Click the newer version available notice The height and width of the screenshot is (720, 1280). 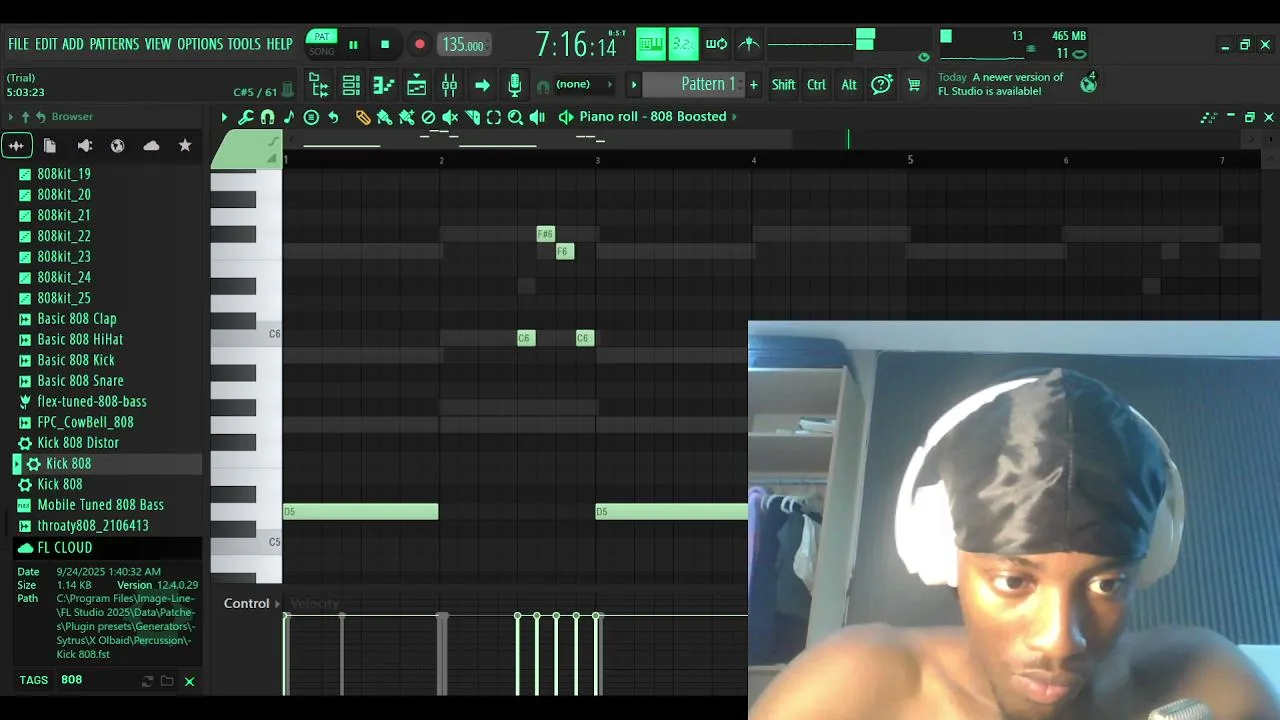coord(1001,84)
